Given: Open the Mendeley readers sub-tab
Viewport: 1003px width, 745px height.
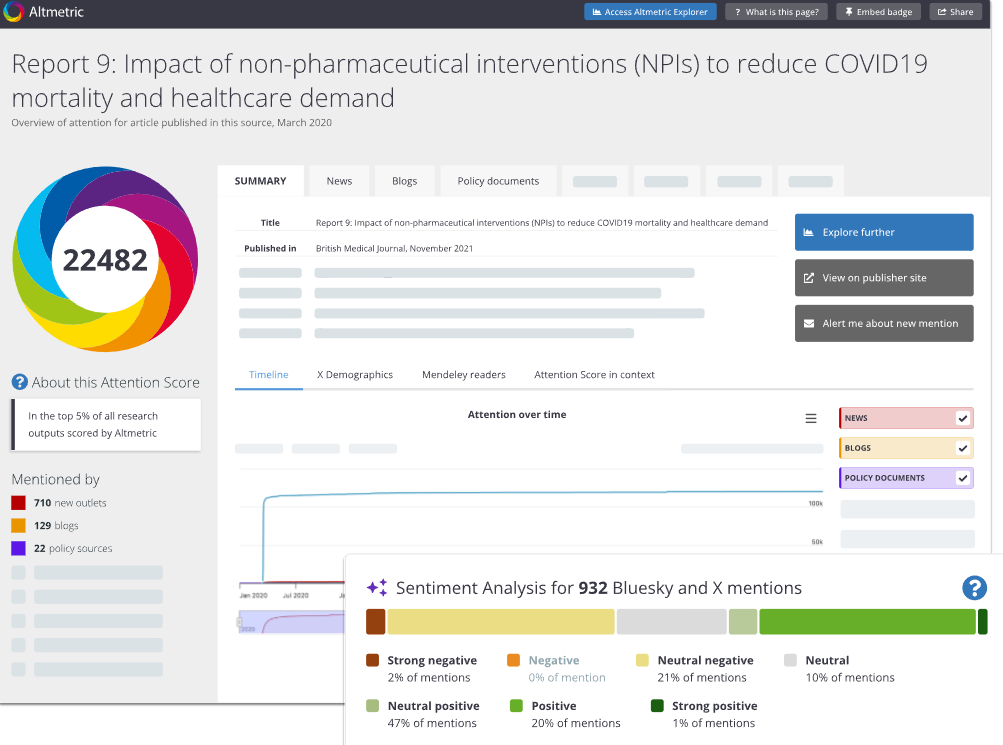Looking at the screenshot, I should pos(464,375).
